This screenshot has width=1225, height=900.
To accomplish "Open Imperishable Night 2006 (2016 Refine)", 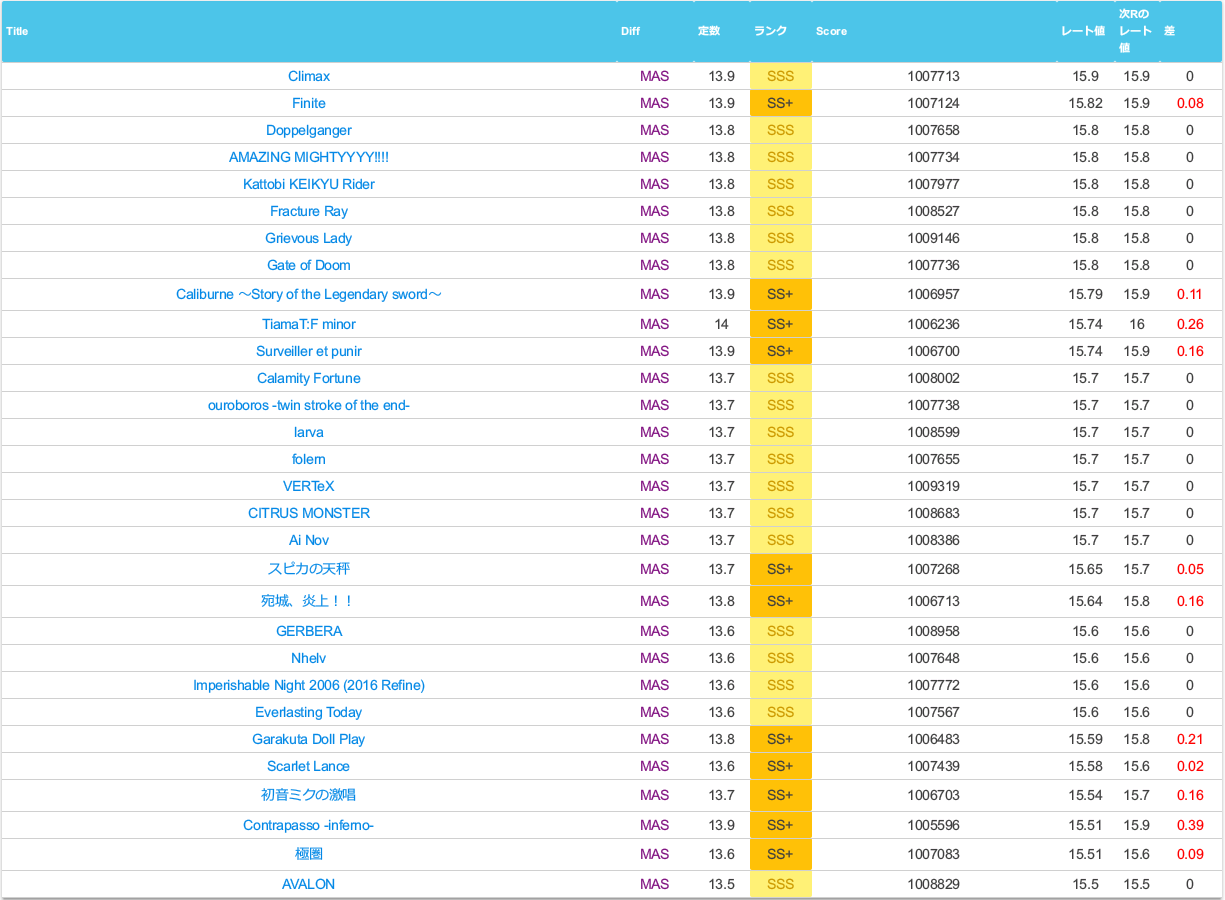I will coord(309,686).
